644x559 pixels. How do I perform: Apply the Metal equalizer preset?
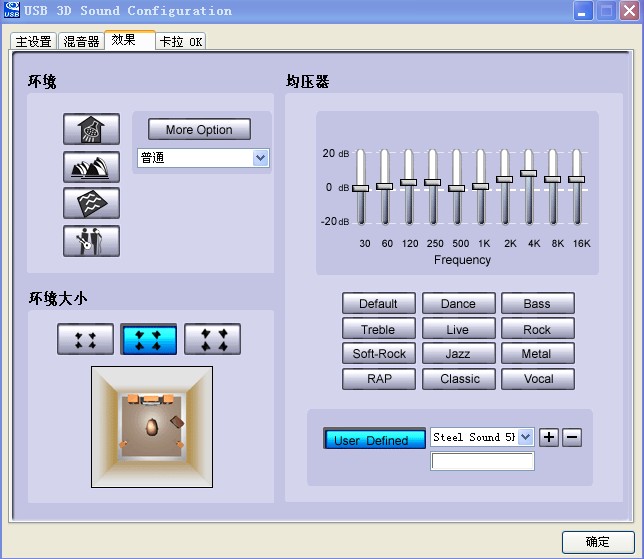click(x=538, y=354)
